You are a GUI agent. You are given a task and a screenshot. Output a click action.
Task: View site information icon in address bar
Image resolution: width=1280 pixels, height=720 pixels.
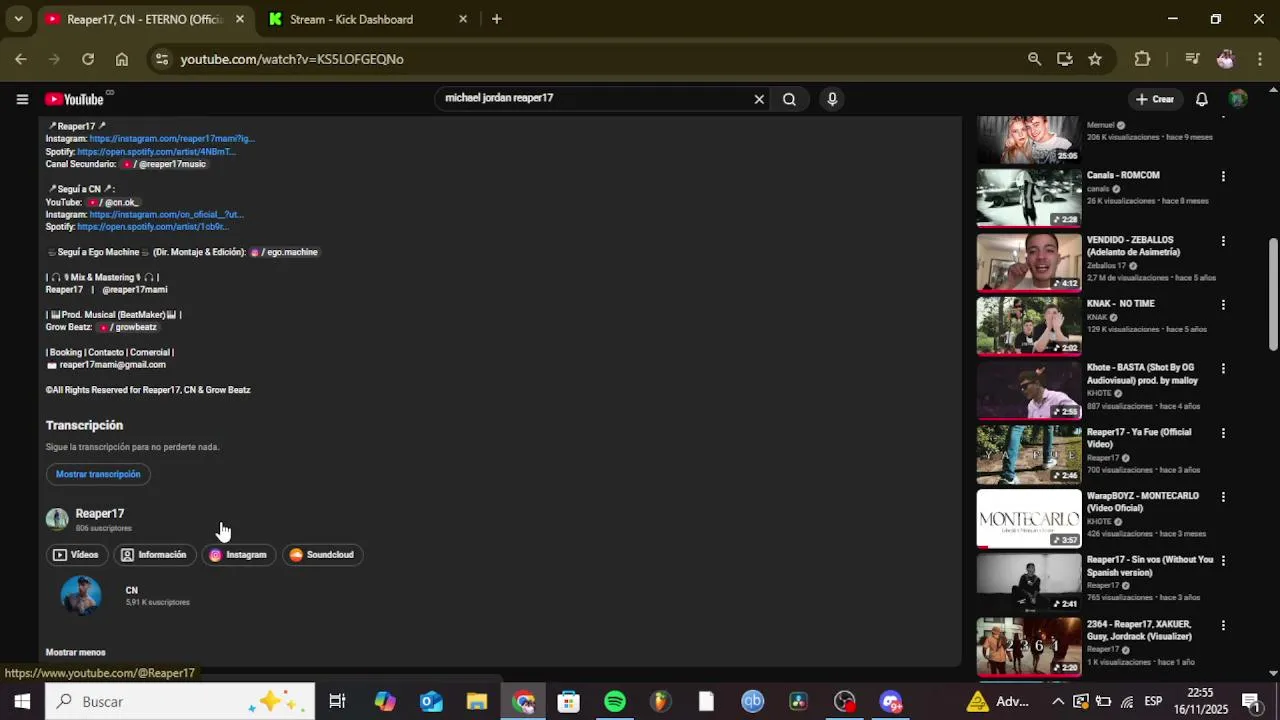pos(163,59)
